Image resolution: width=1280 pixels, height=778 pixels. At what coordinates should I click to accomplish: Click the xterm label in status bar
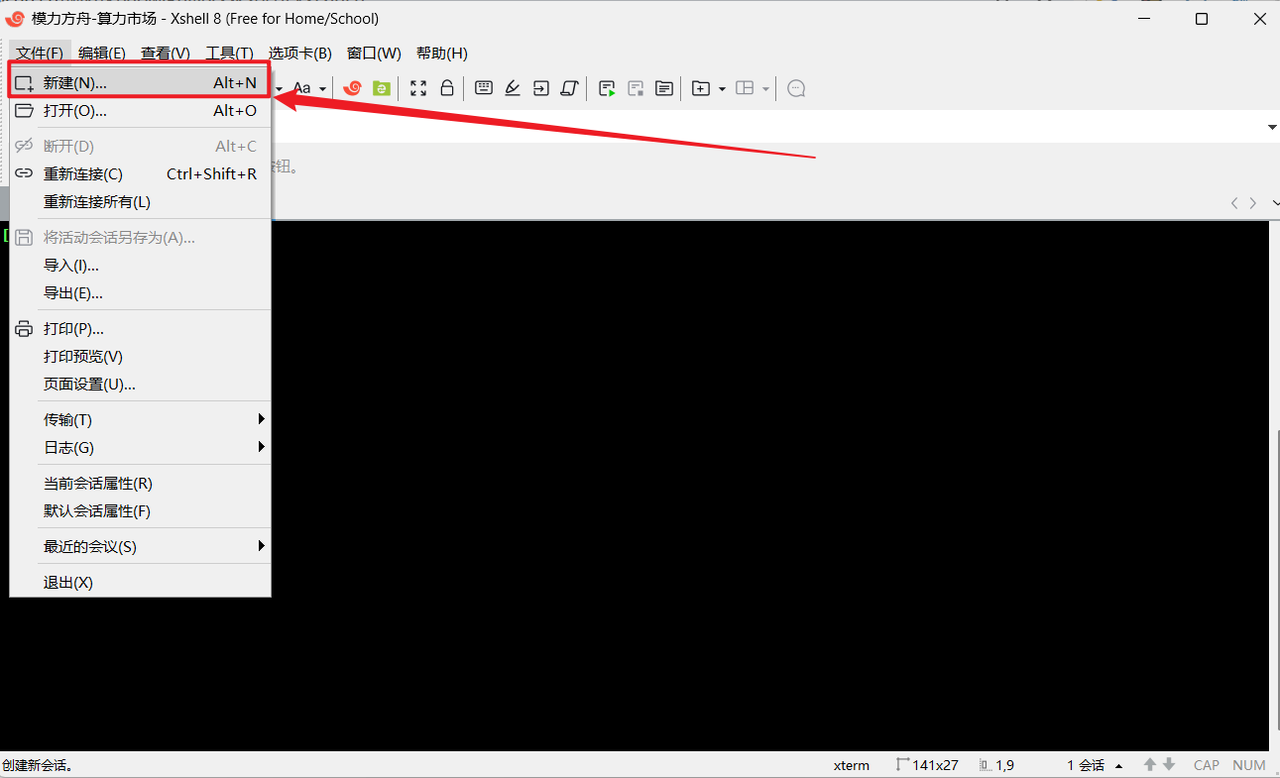coord(851,765)
